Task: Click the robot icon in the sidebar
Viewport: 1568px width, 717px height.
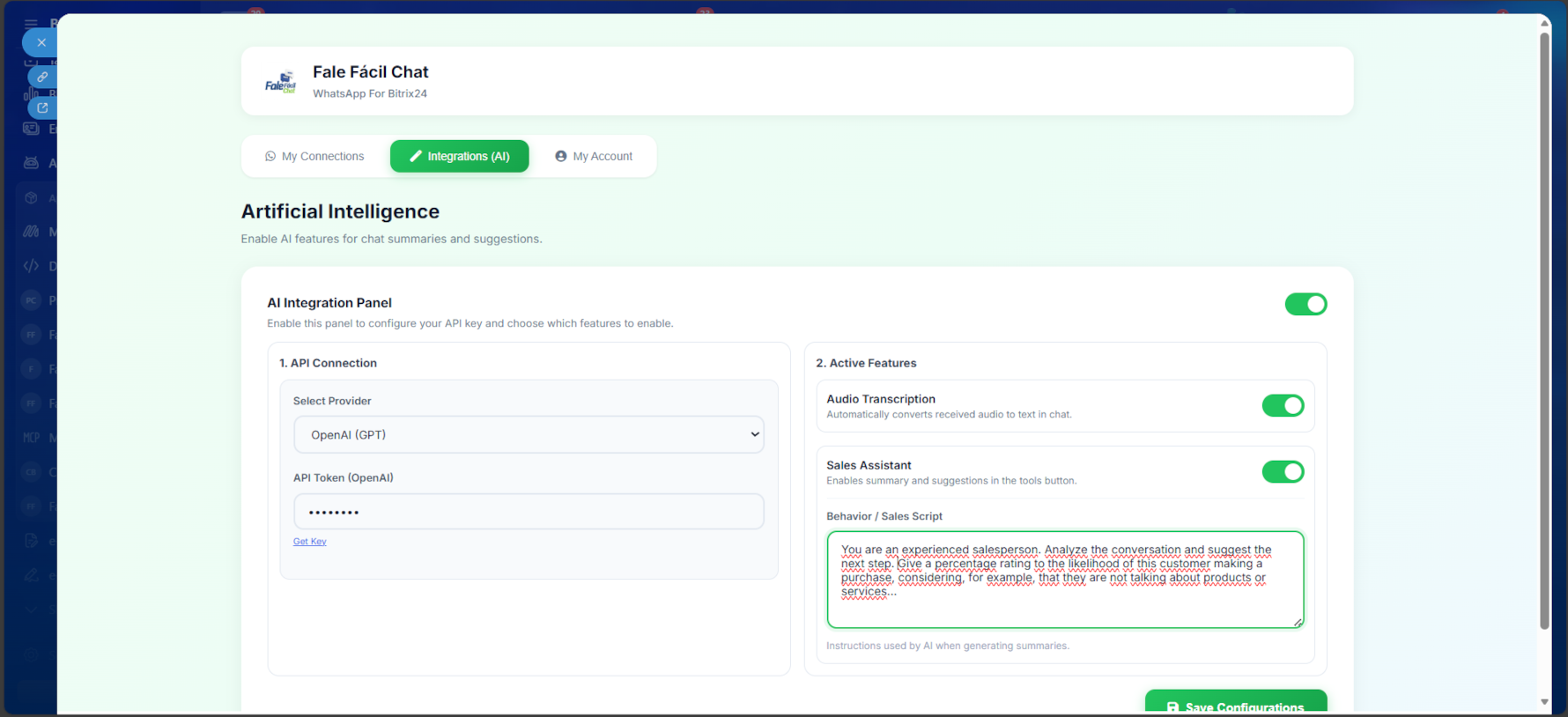Action: [x=31, y=163]
